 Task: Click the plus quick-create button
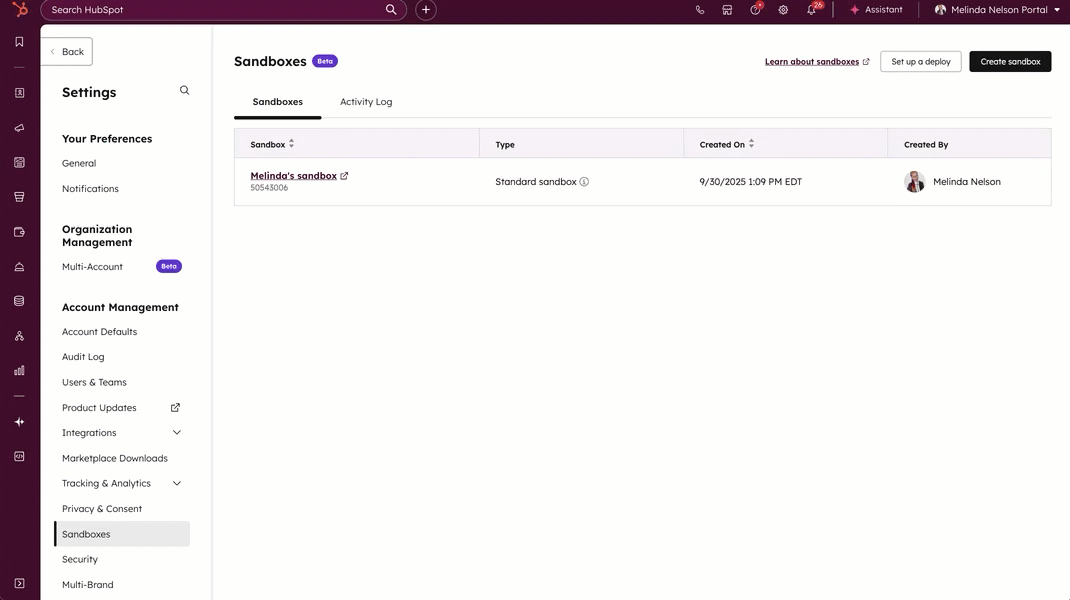click(x=426, y=10)
